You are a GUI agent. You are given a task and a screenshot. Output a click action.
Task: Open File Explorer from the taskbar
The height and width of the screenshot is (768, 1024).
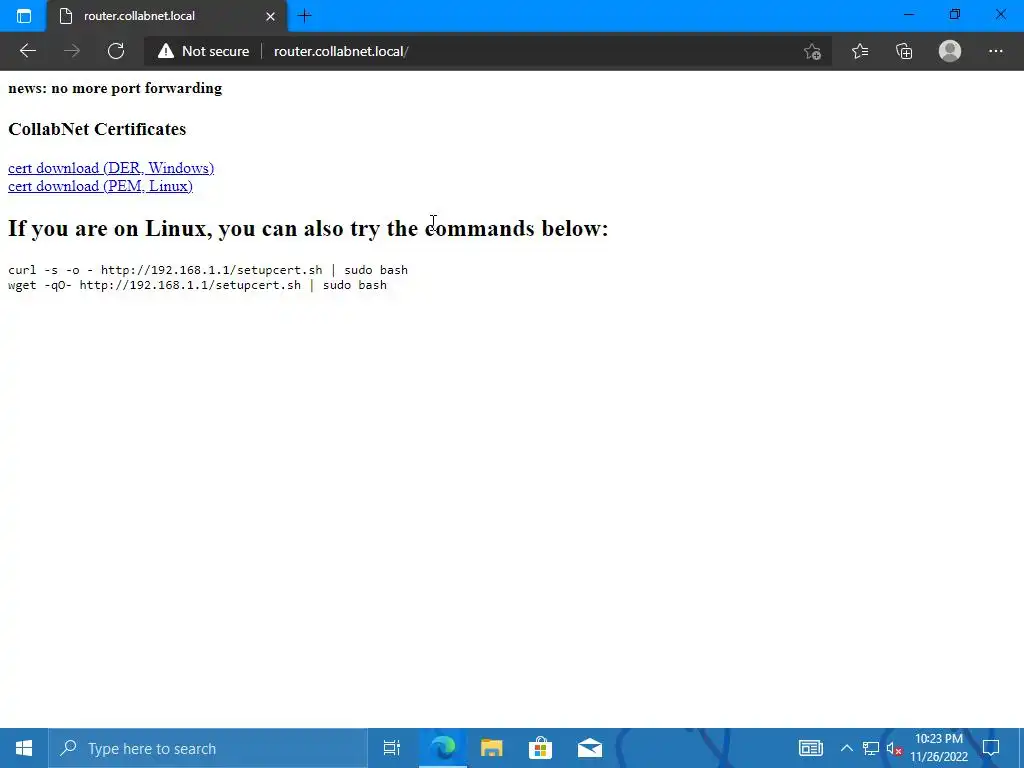coord(492,748)
